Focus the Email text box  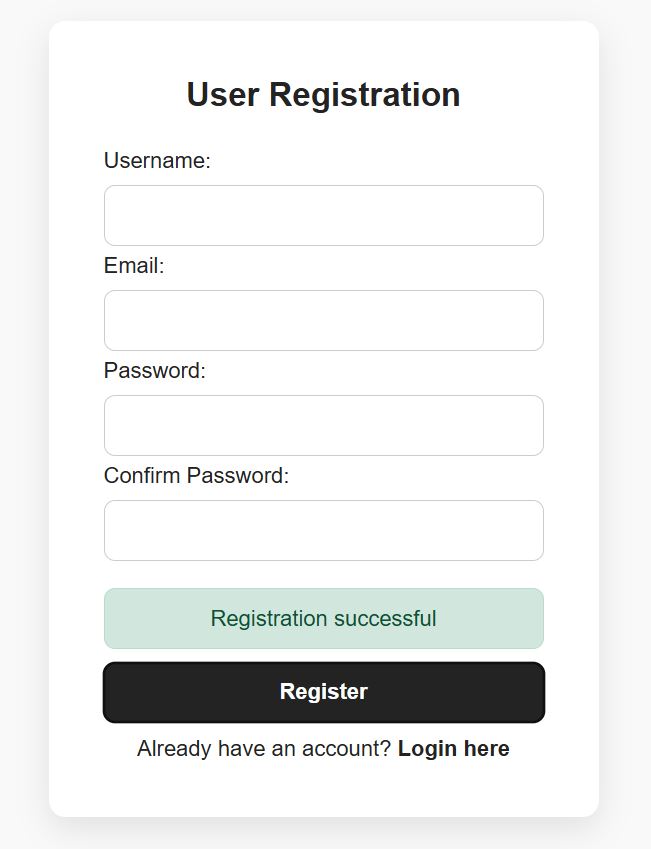[x=323, y=320]
